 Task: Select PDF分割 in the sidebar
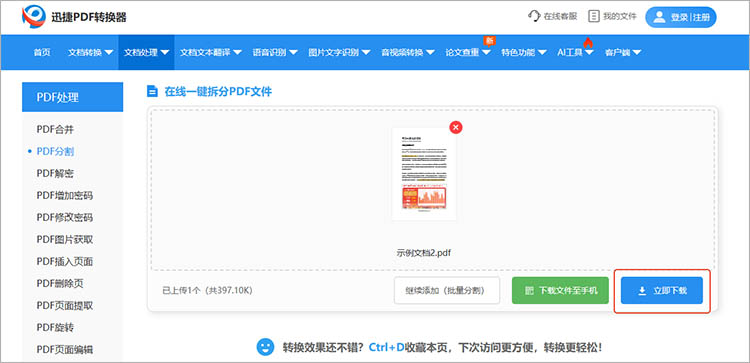click(55, 152)
